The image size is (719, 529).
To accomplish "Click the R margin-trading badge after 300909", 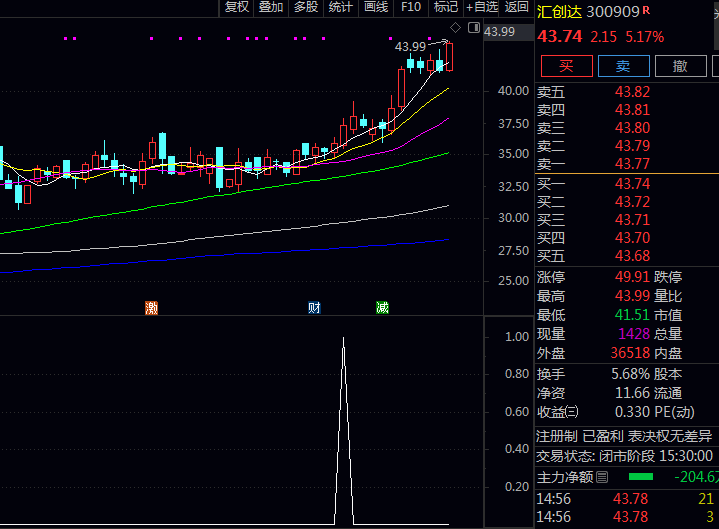I will point(646,11).
